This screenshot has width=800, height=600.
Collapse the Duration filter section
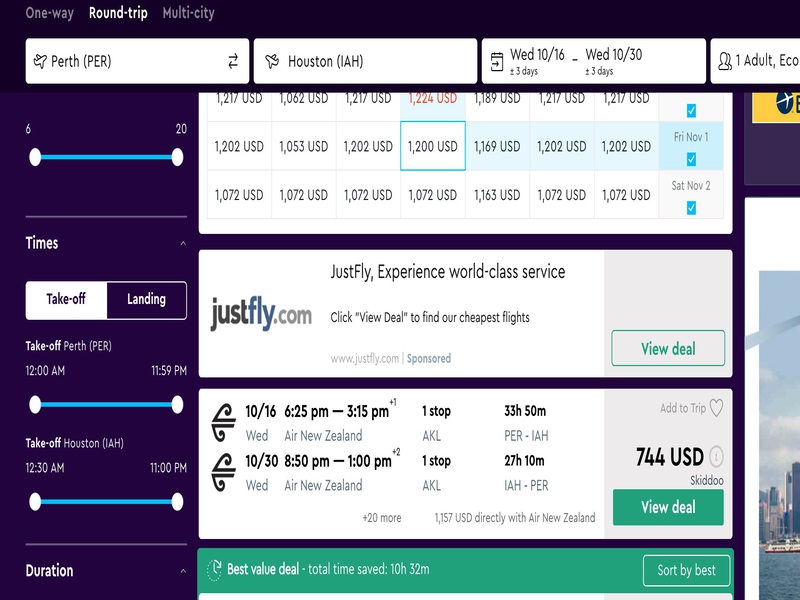183,571
